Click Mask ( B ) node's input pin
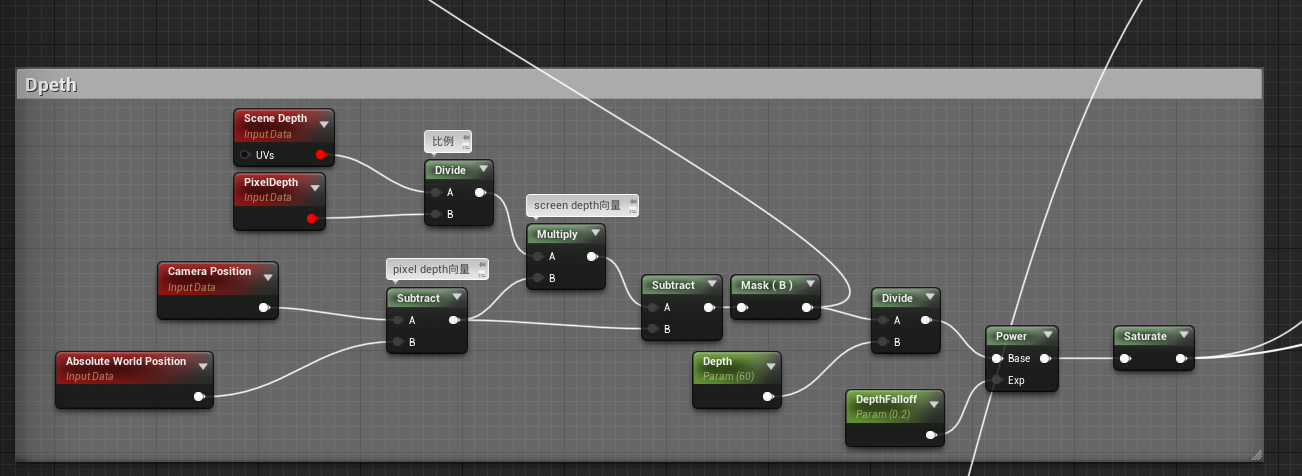Image resolution: width=1302 pixels, height=476 pixels. 742,308
